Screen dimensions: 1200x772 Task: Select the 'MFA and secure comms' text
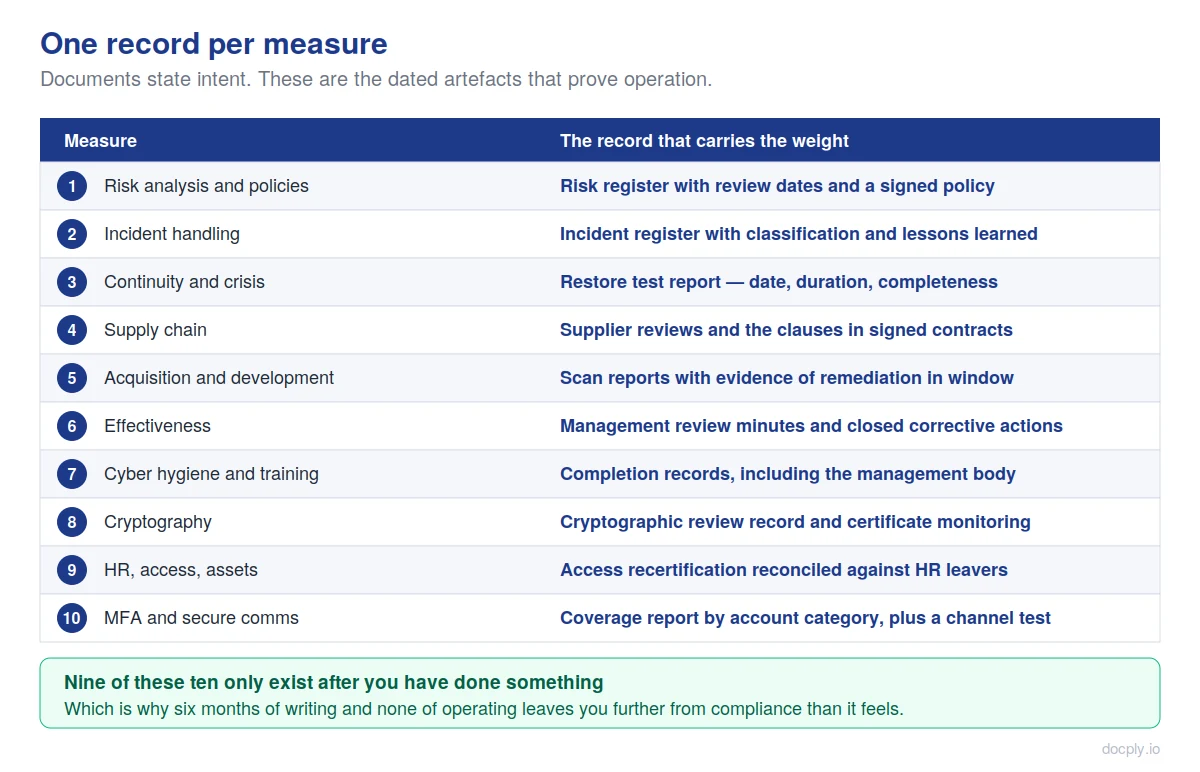(201, 618)
